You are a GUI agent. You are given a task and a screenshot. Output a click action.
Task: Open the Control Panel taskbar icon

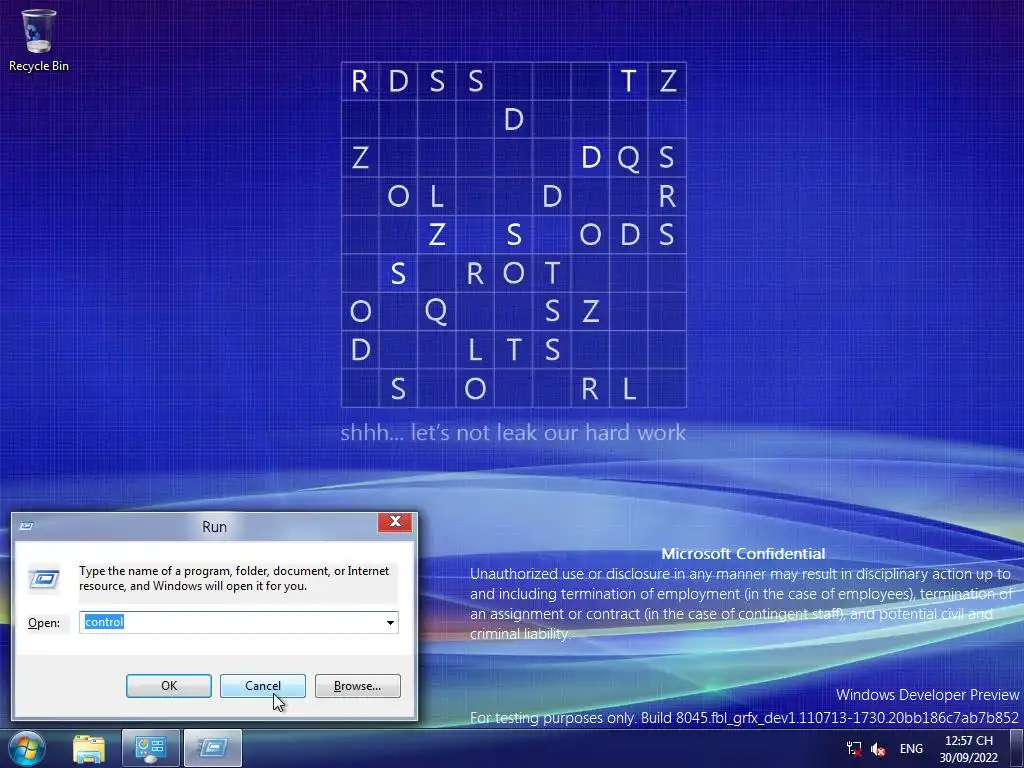(150, 749)
